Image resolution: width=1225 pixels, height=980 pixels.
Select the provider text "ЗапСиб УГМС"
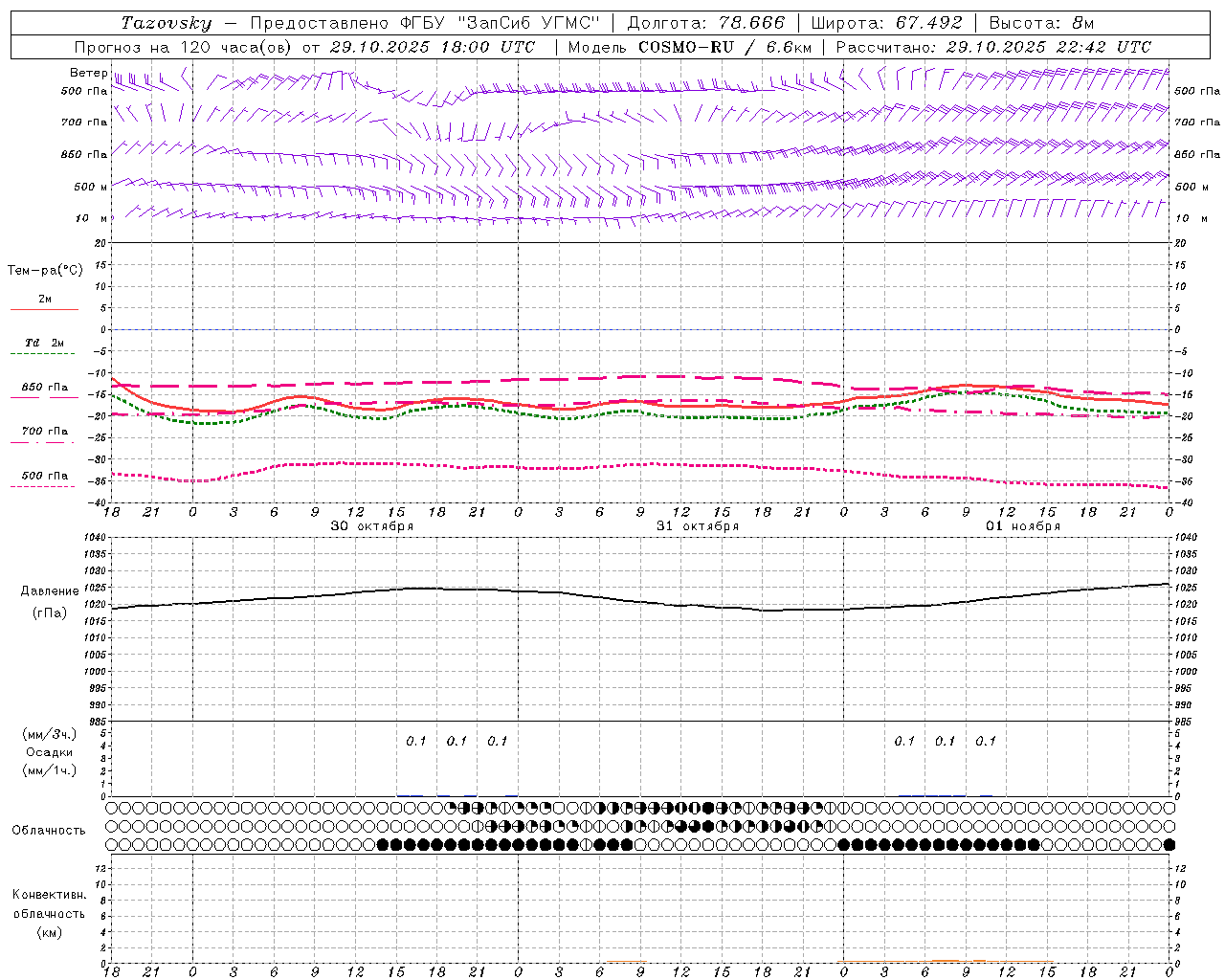[529, 23]
